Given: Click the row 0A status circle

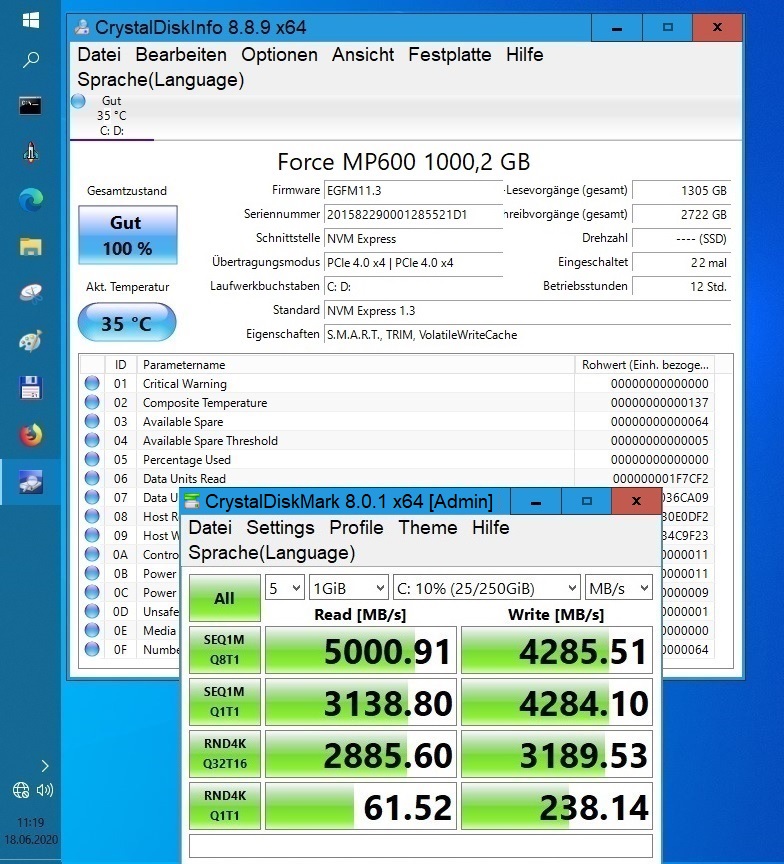Looking at the screenshot, I should coord(92,554).
